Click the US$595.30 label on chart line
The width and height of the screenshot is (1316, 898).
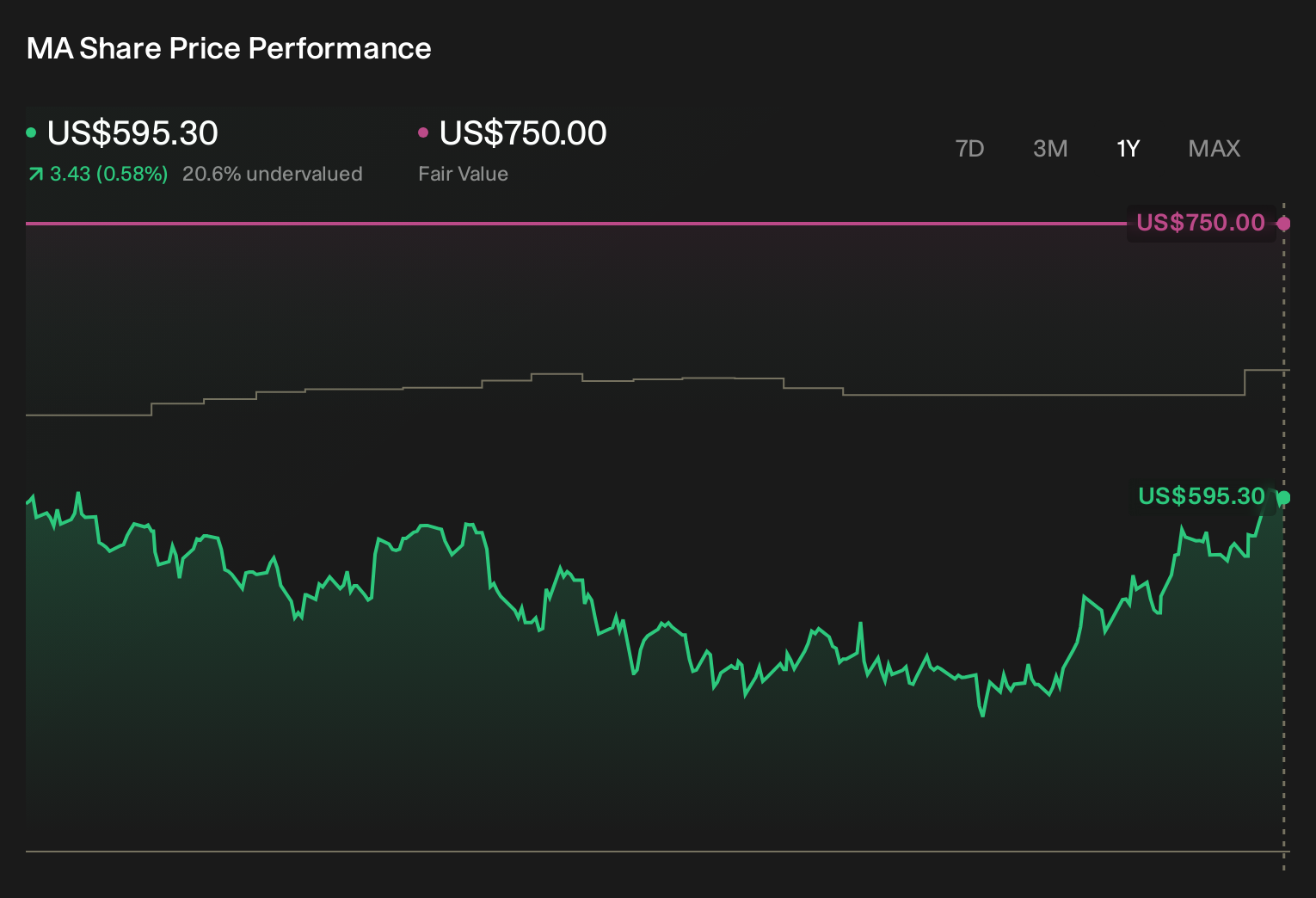(1202, 496)
